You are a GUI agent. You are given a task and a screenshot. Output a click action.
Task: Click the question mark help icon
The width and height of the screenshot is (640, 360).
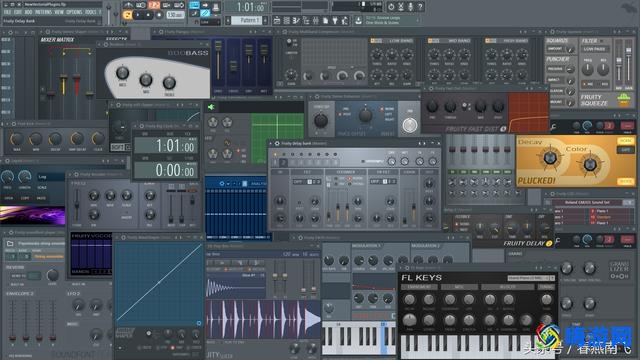(x=420, y=7)
